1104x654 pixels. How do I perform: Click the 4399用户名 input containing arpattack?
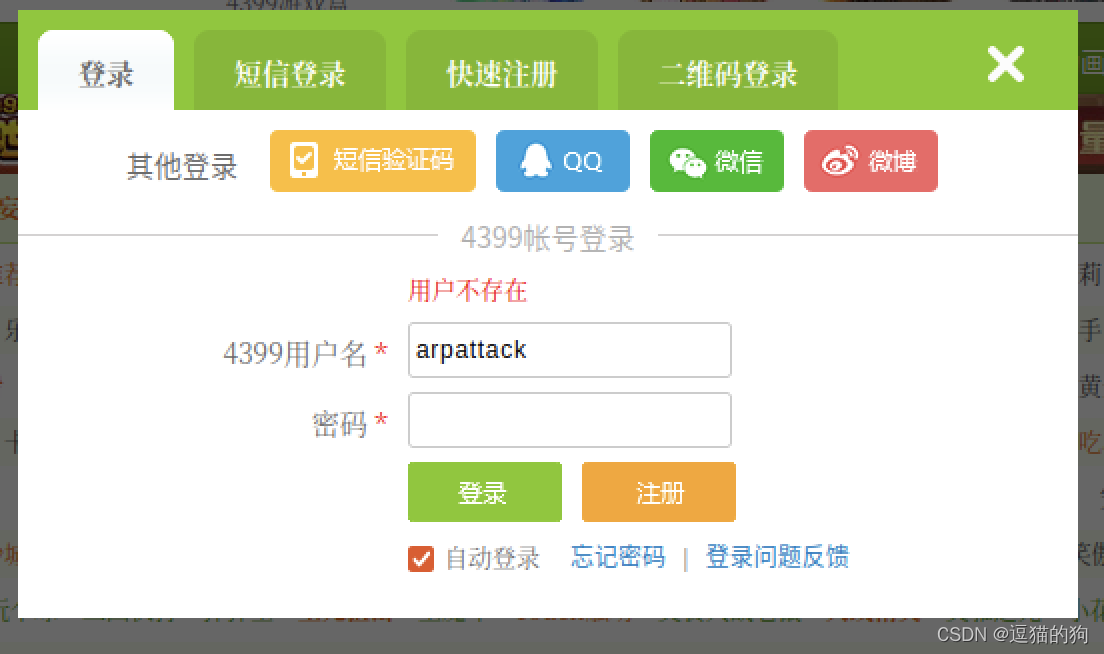[570, 350]
